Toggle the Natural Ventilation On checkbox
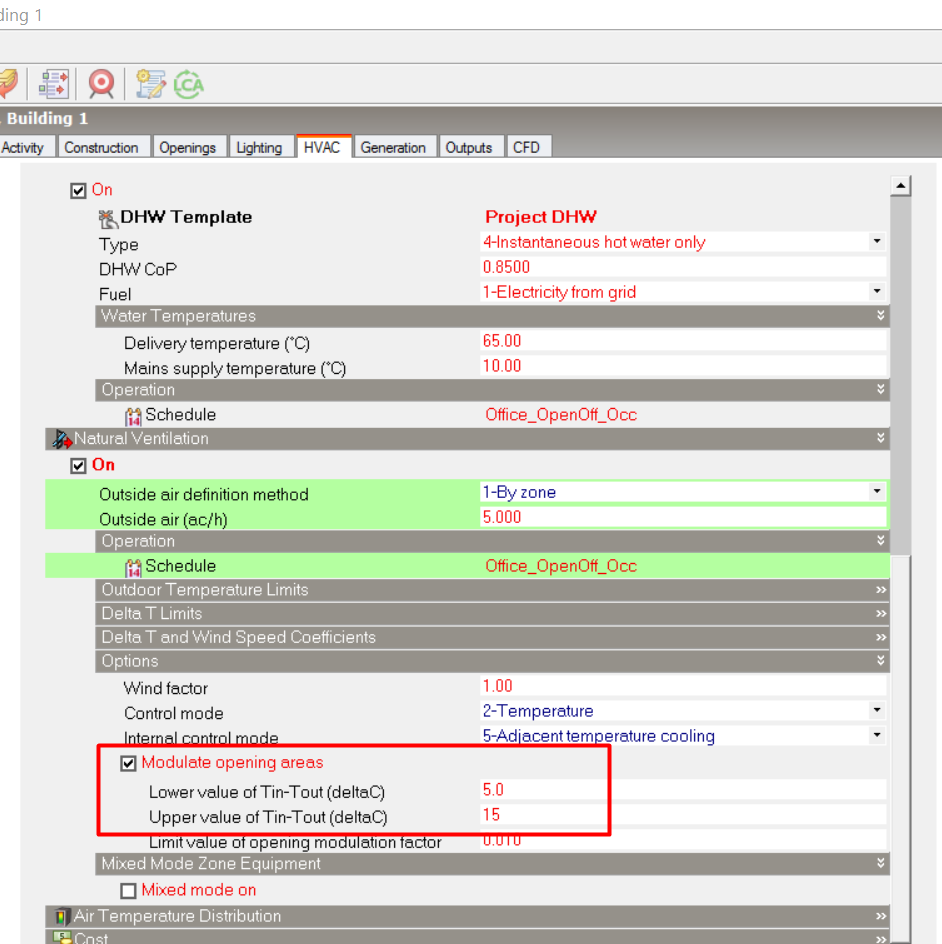The height and width of the screenshot is (944, 942). pyautogui.click(x=78, y=466)
